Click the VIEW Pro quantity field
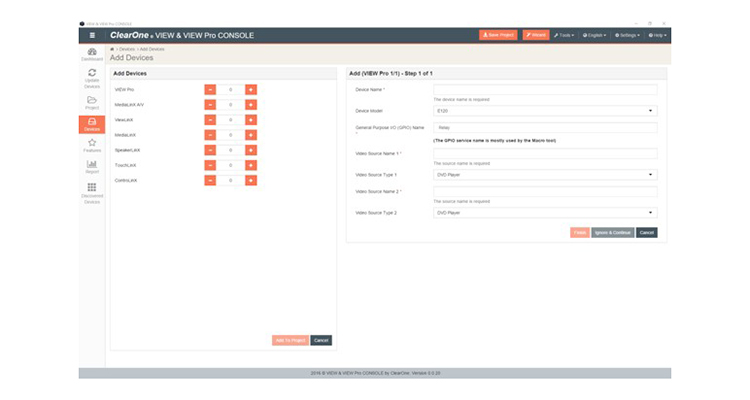 [x=231, y=89]
